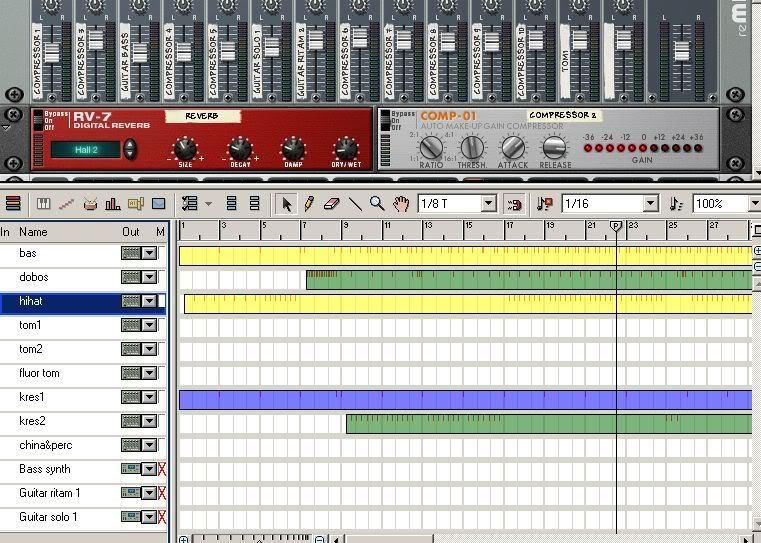
Task: Open output dropdown for the tom1 track
Action: pos(149,325)
